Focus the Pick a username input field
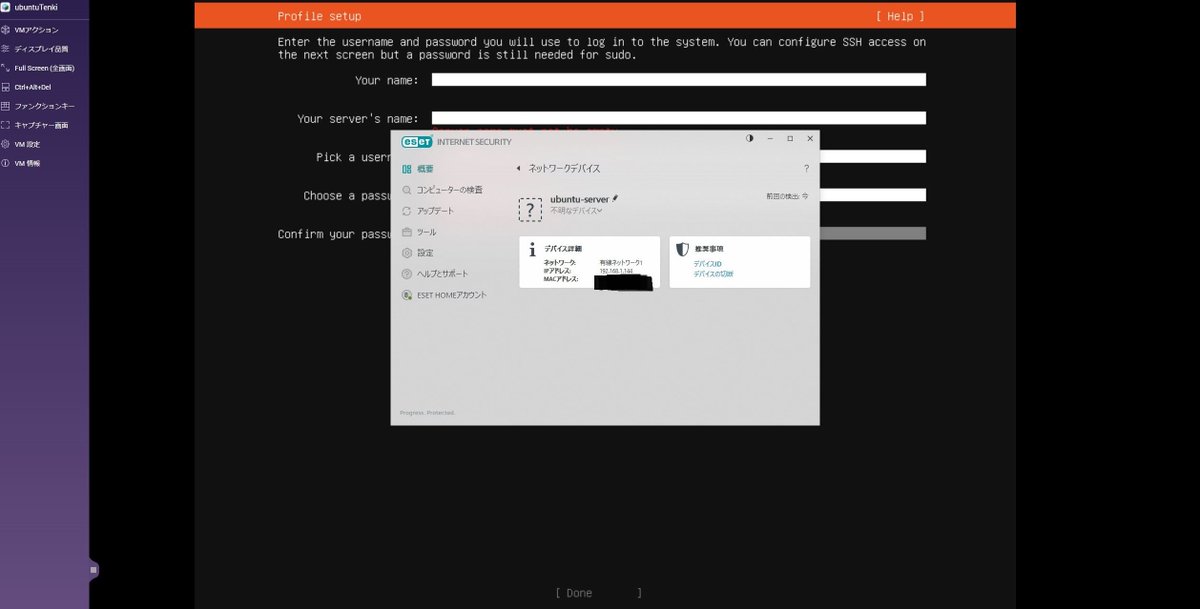This screenshot has height=609, width=1200. point(872,156)
